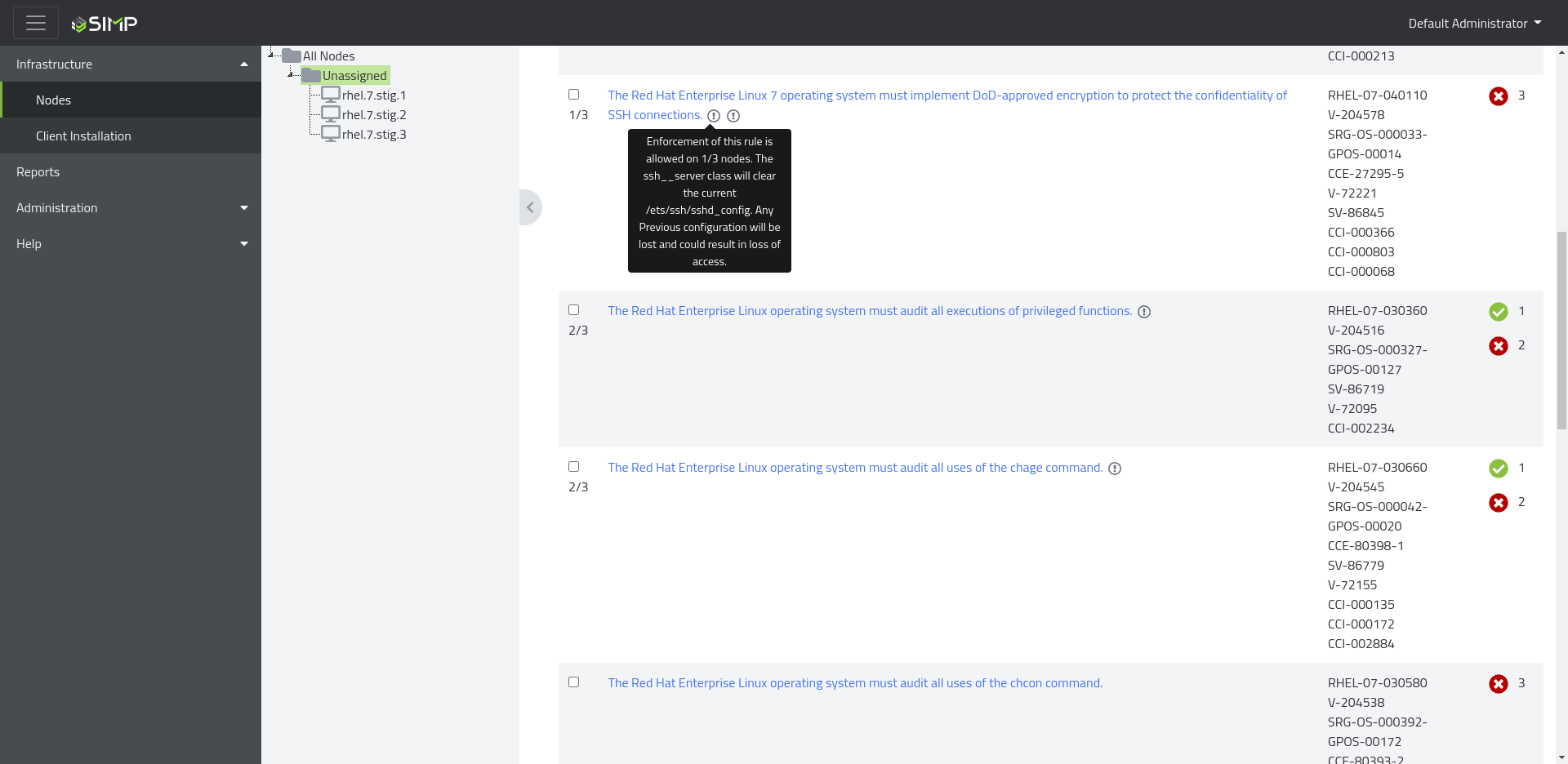Open the privileged functions audit rule link
Screen dimensions: 1568x764
(870, 310)
